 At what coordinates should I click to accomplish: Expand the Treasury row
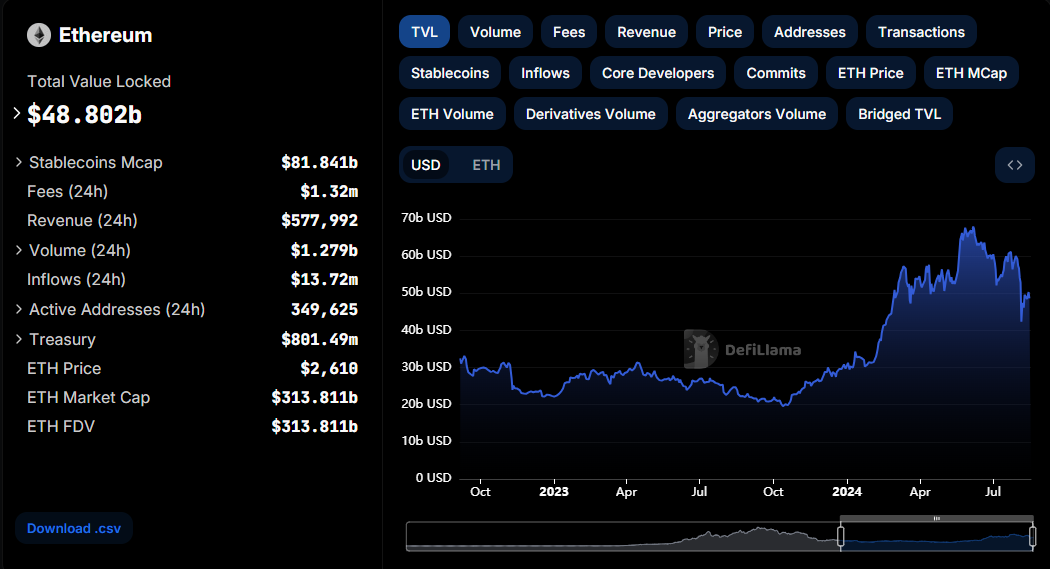[19, 339]
